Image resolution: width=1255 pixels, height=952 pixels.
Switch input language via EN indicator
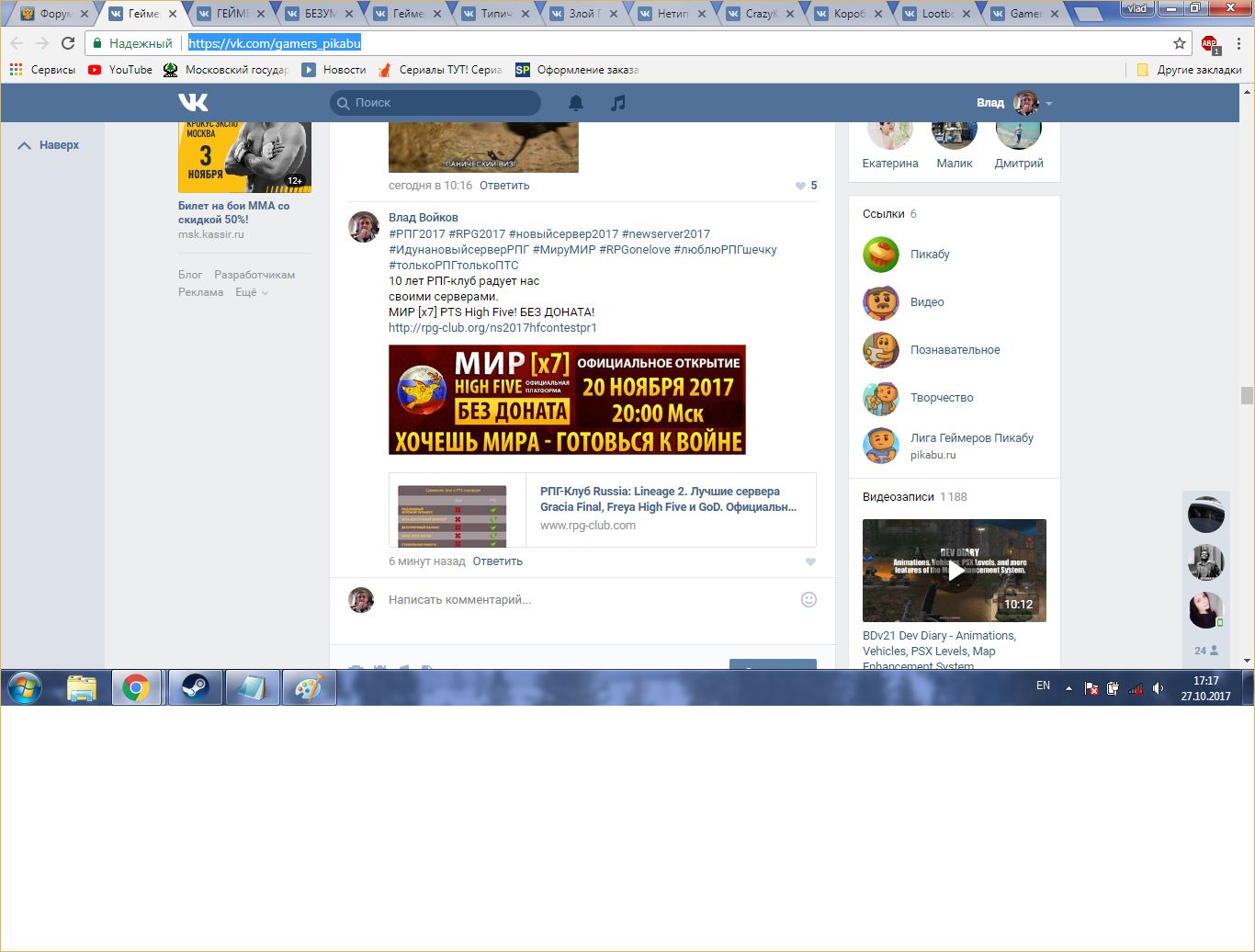[1043, 686]
